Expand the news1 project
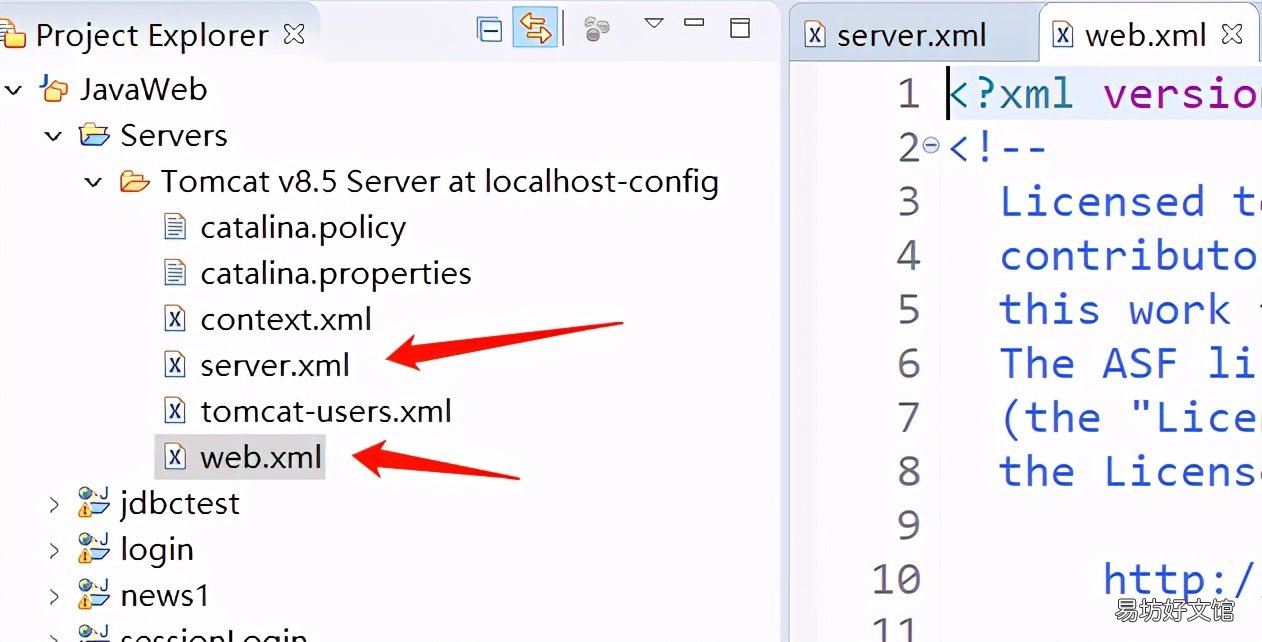This screenshot has height=642, width=1262. pyautogui.click(x=54, y=596)
